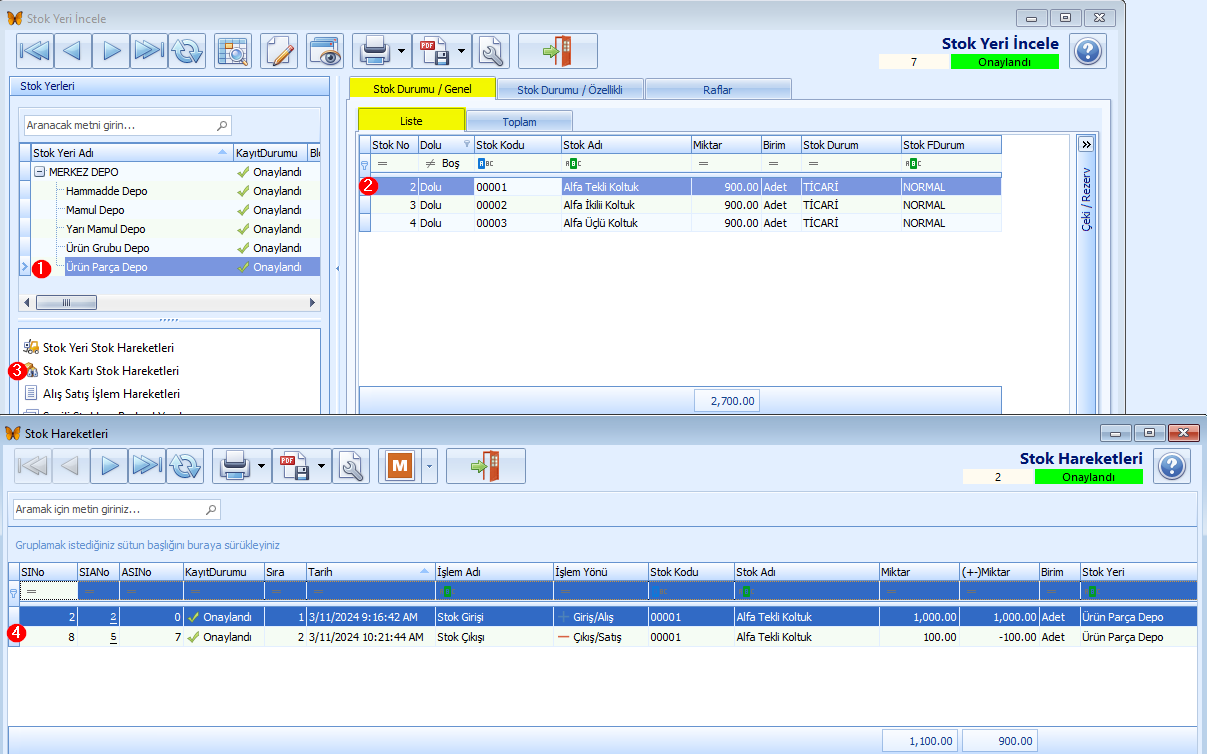Click the stock code 00001 cell in the list
Screen dimensions: 1207x754
coord(517,186)
